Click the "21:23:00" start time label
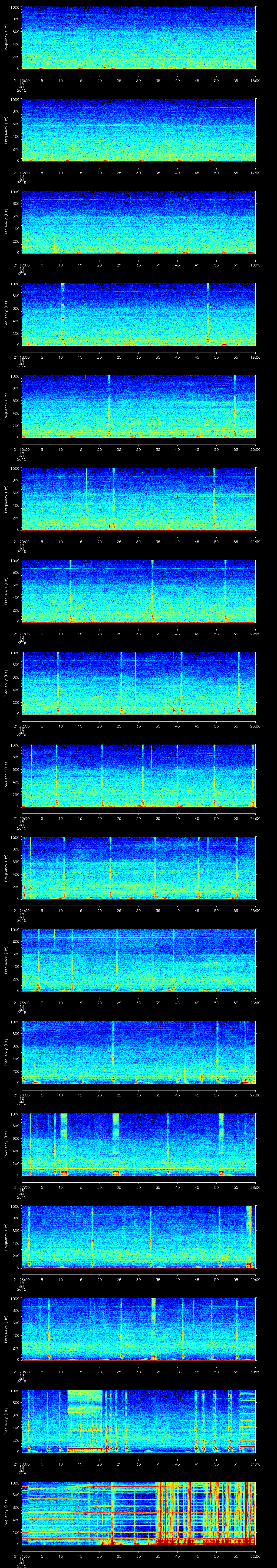 (21, 819)
